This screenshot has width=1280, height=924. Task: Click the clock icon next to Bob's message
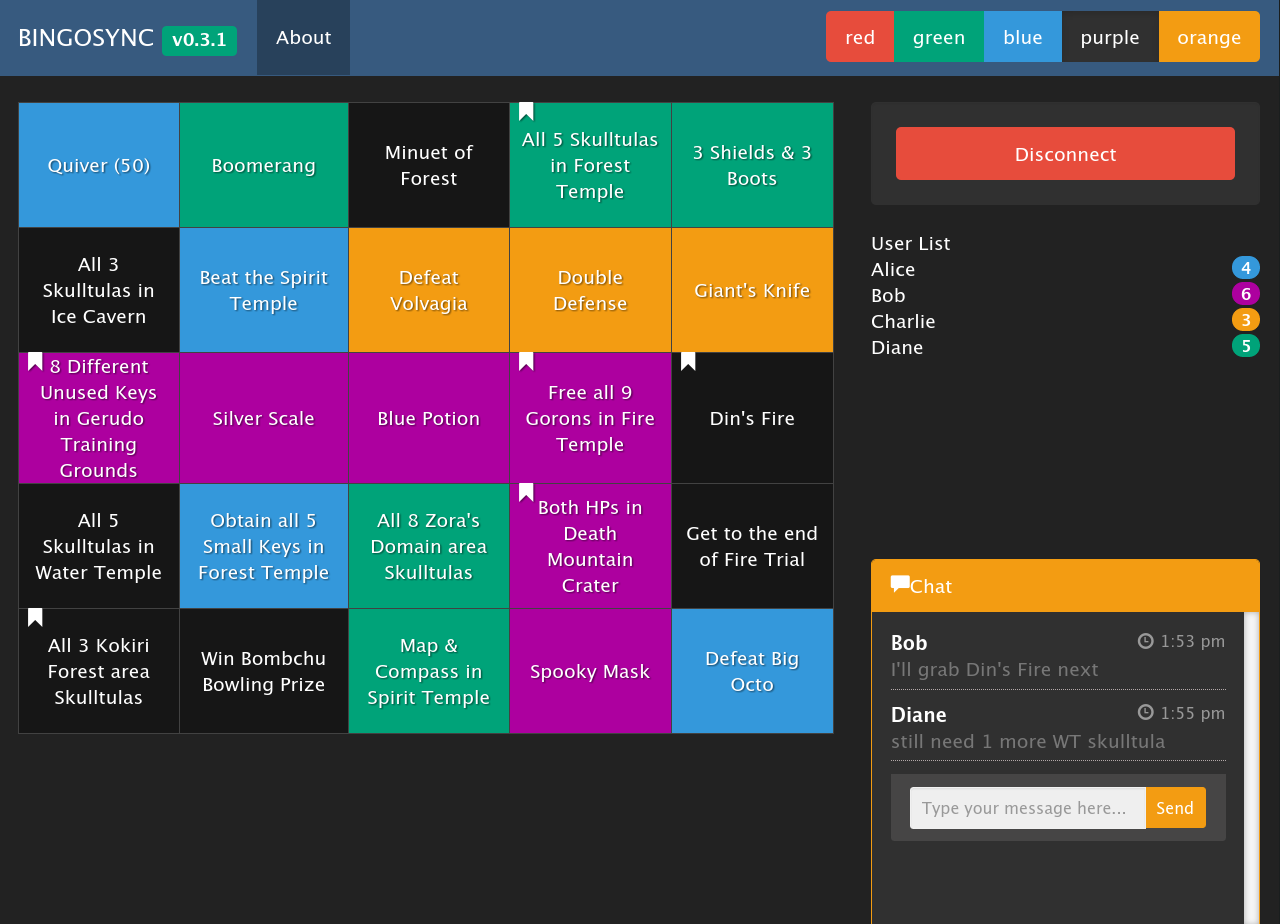tap(1144, 641)
